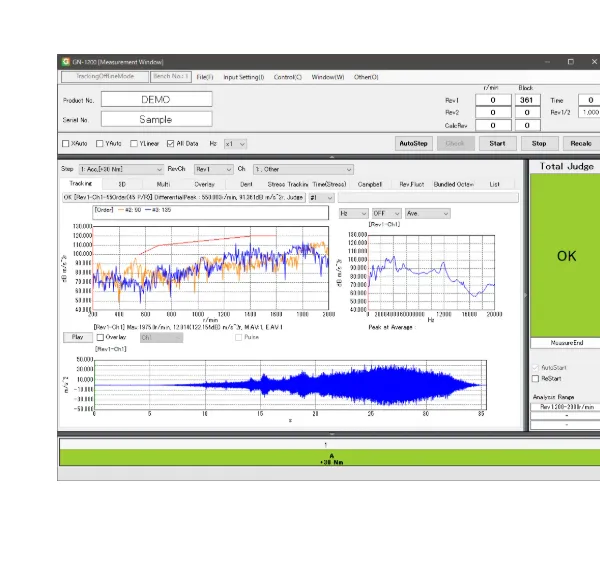The height and width of the screenshot is (583, 600).
Task: Click the Analysis Range Rev1 200-2000r/min field
Action: tap(566, 407)
